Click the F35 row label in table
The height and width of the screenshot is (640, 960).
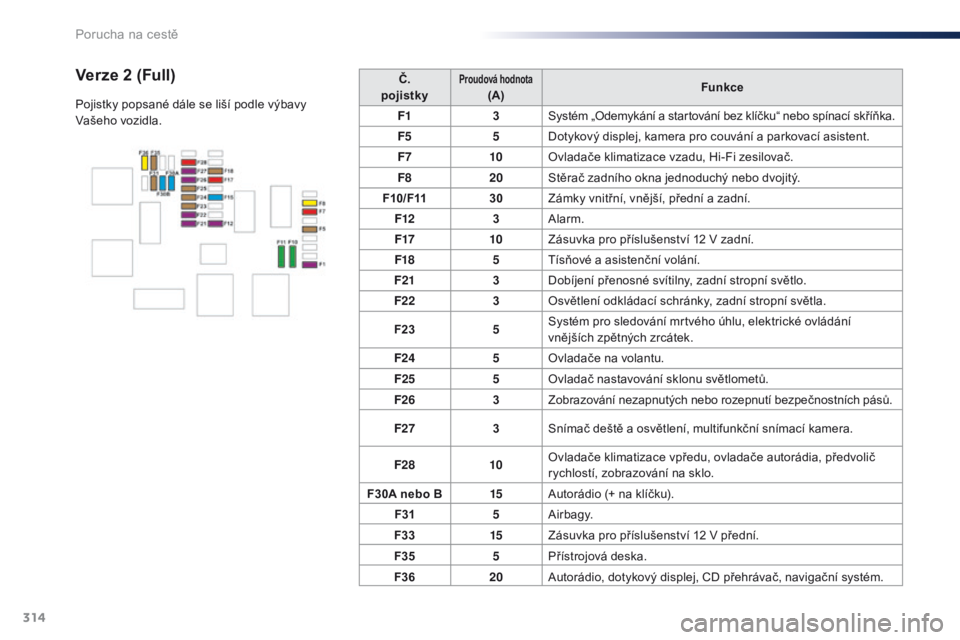pos(405,556)
